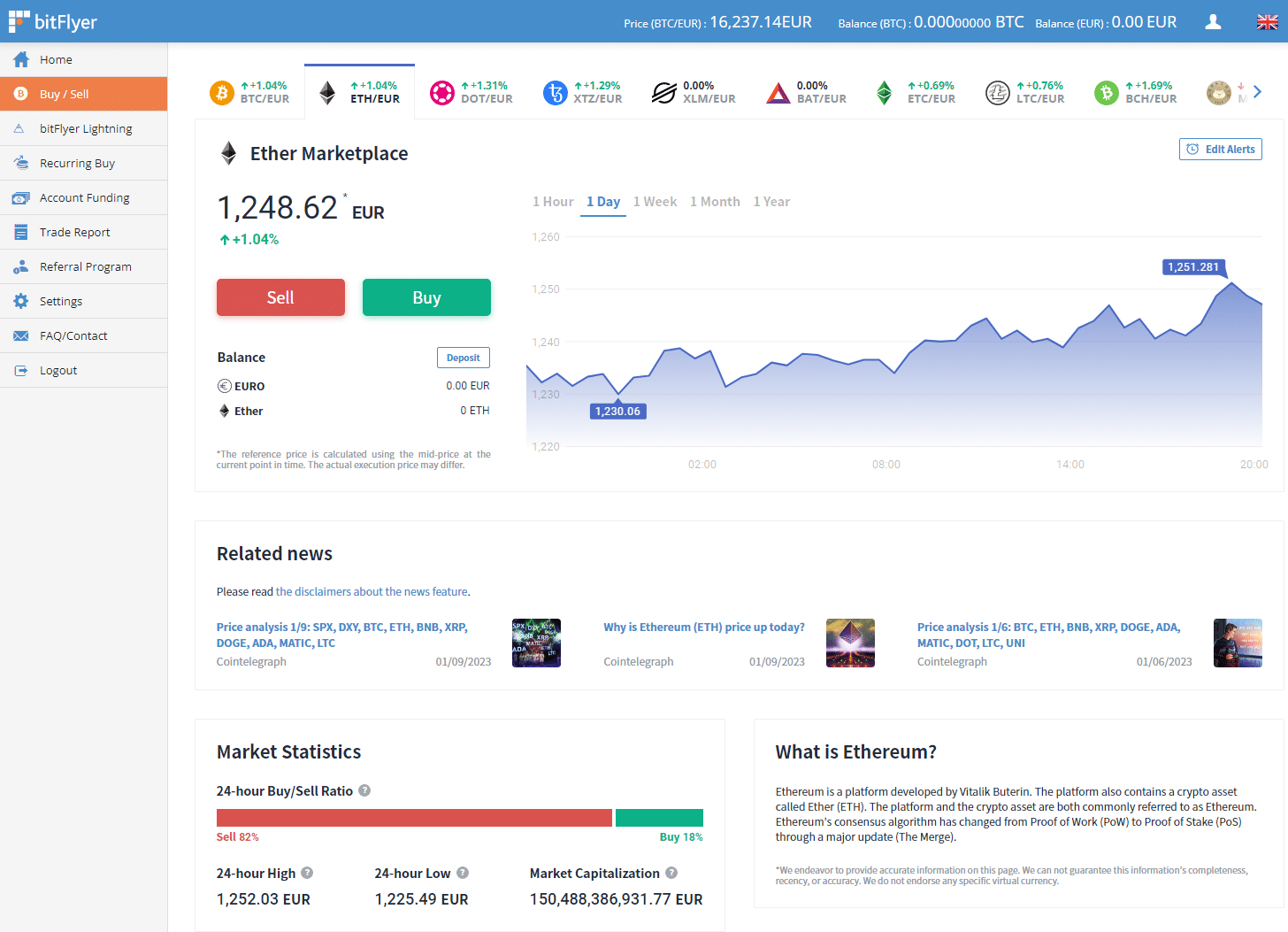Click the Buy / Sell bitcoin icon
Viewport: 1288px width, 932px height.
(x=20, y=94)
